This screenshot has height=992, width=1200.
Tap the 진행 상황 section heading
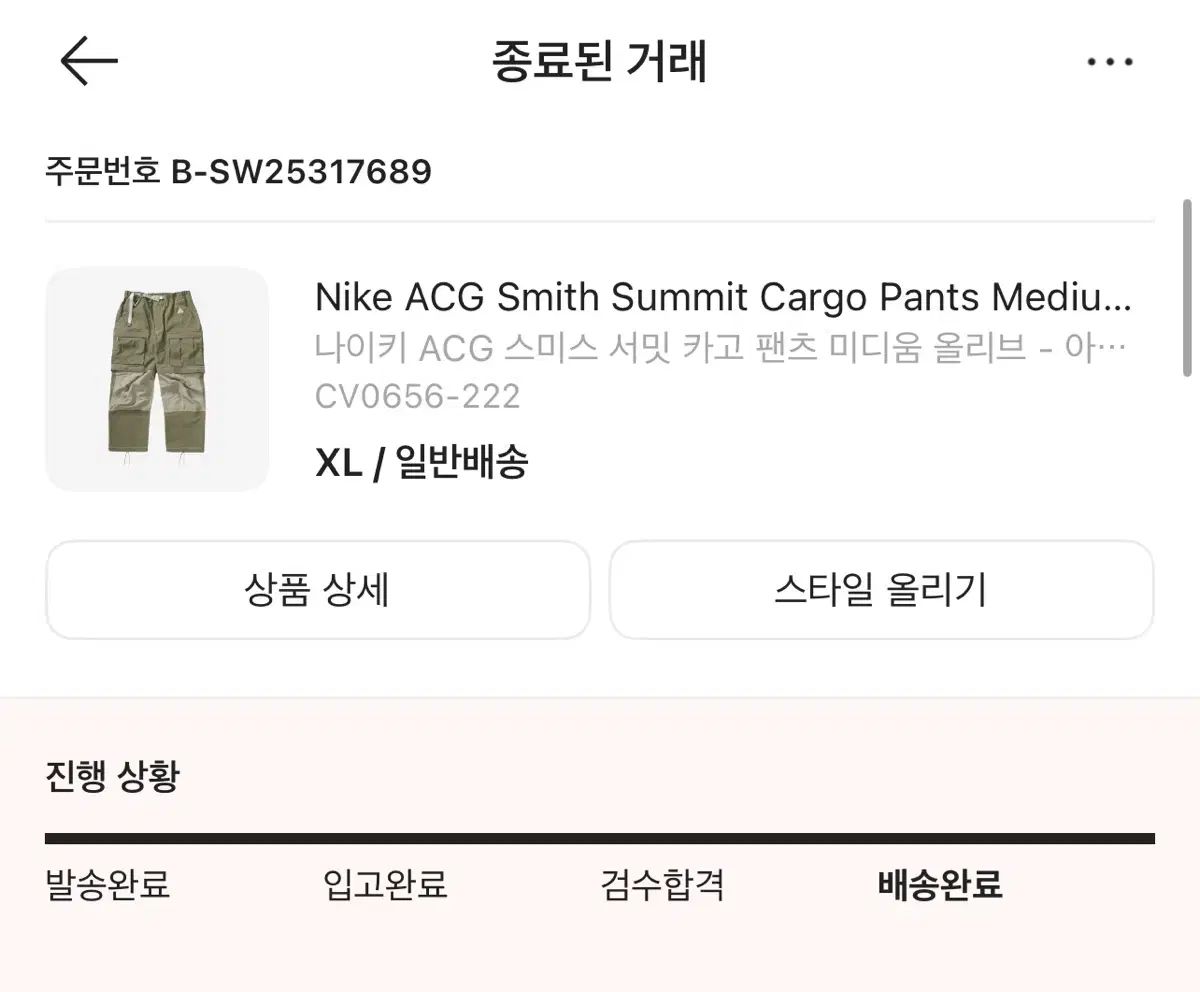pos(112,776)
